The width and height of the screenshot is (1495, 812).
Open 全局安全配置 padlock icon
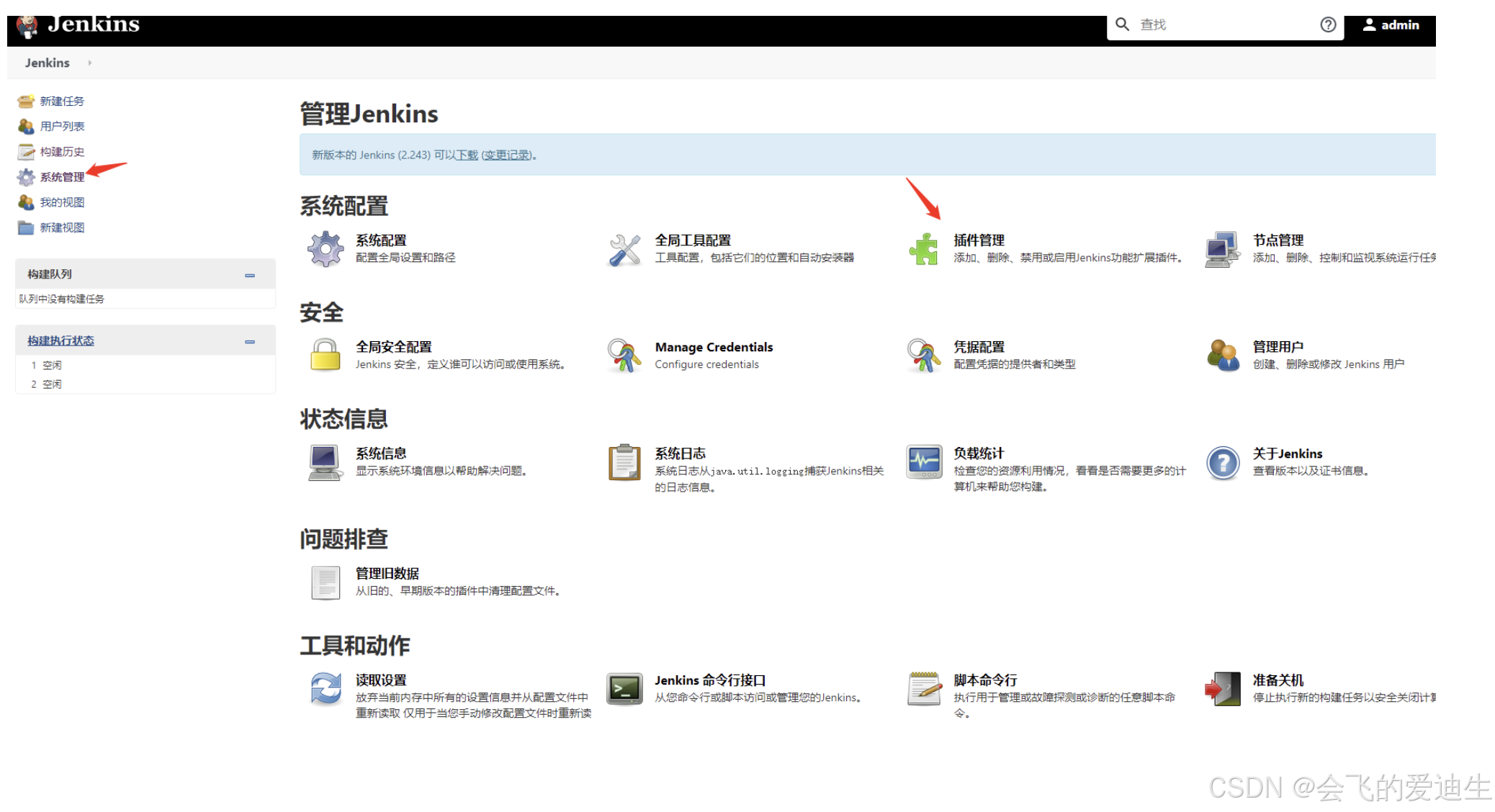pyautogui.click(x=326, y=355)
